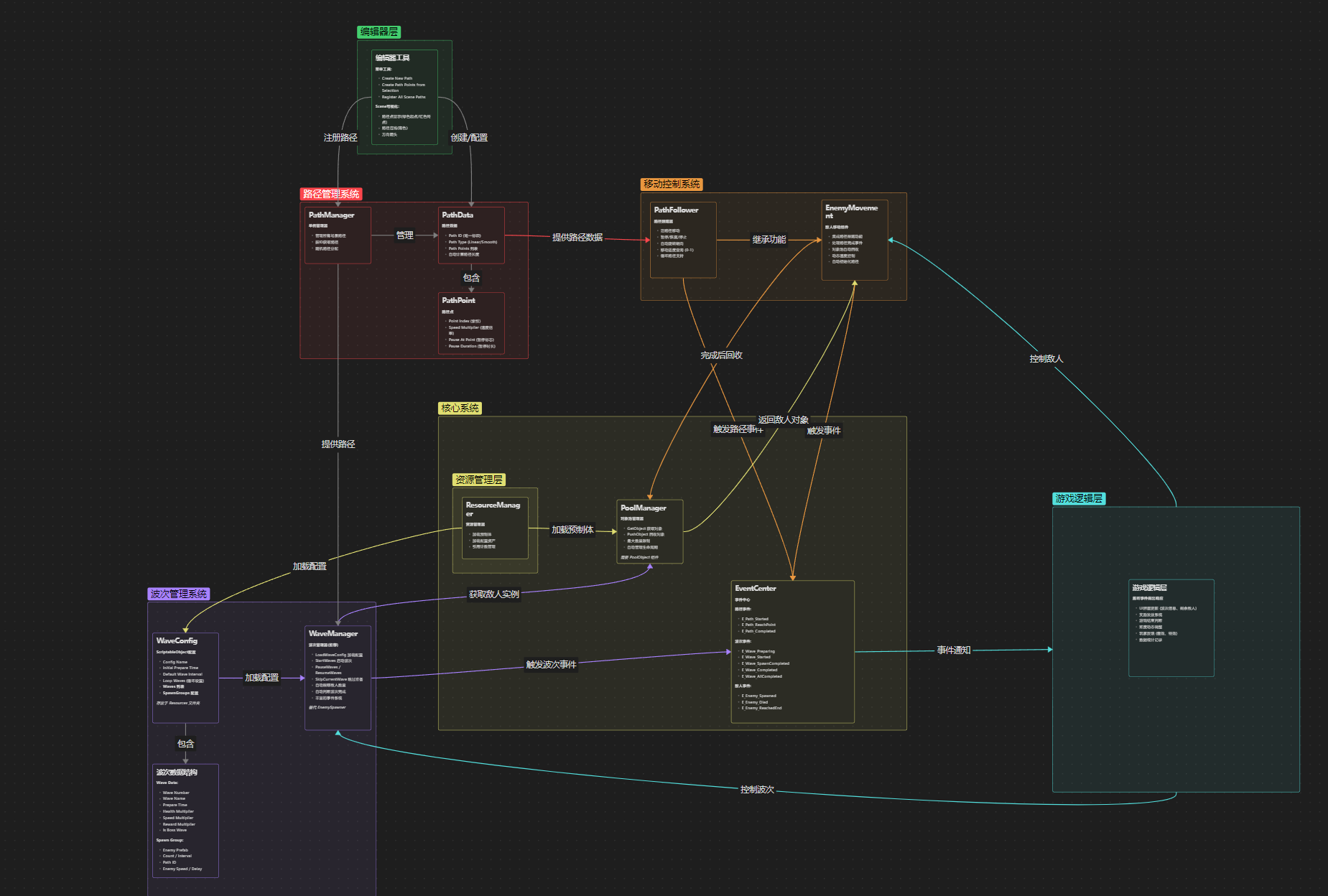Click the 获取敌人实例 edge label

494,594
